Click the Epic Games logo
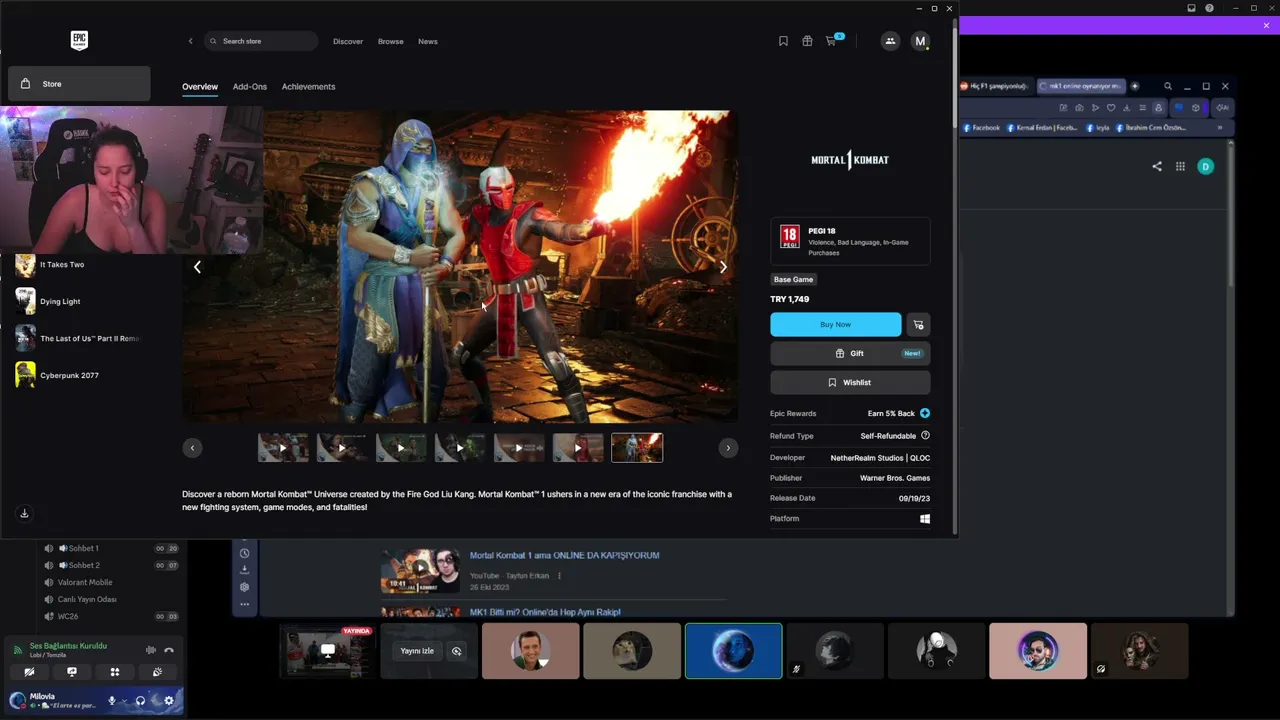Viewport: 1280px width, 720px height. pyautogui.click(x=79, y=40)
